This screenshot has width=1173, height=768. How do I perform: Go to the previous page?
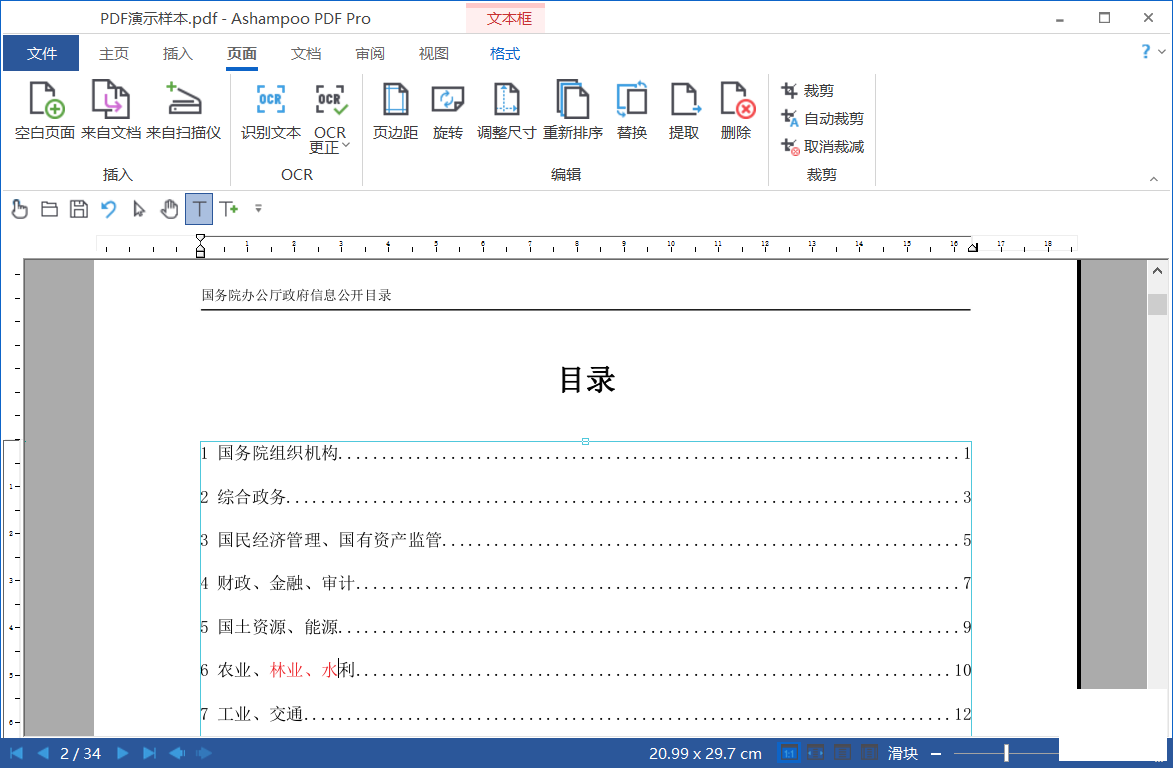click(x=43, y=753)
